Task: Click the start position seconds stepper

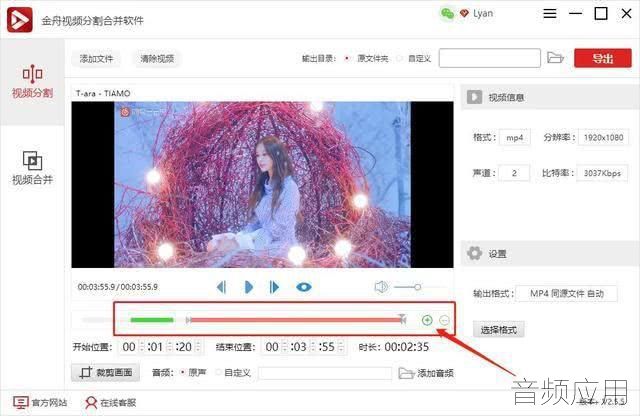Action: click(x=198, y=347)
